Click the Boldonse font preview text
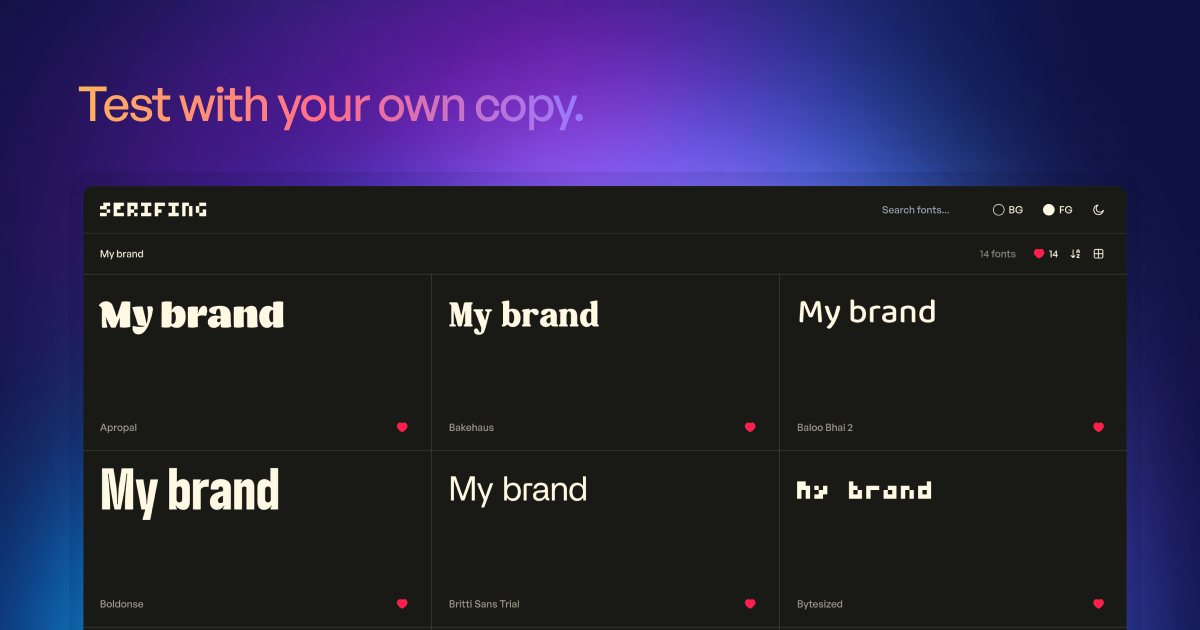The height and width of the screenshot is (630, 1200). click(x=190, y=490)
